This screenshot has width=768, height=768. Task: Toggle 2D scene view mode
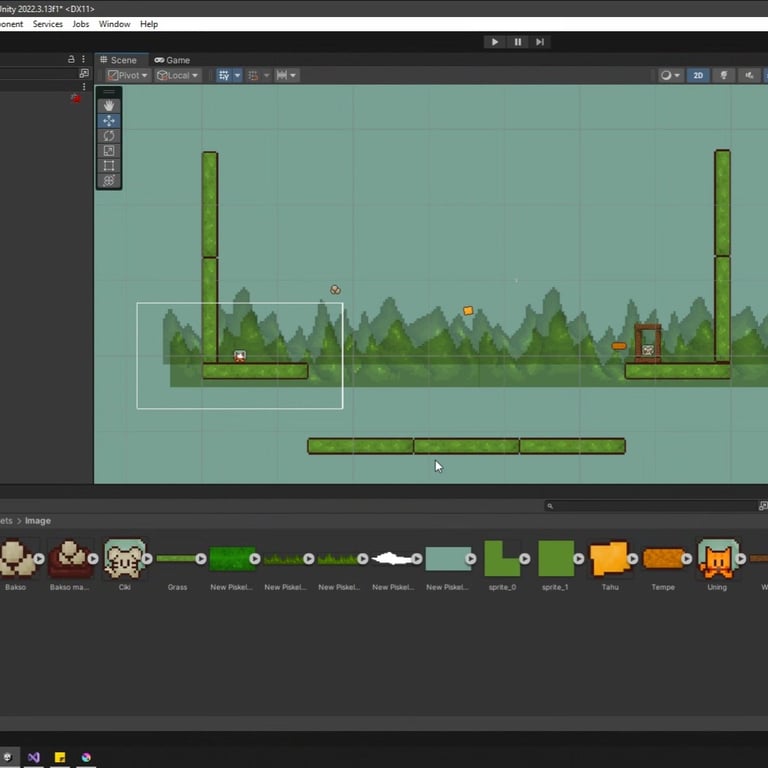pos(698,75)
